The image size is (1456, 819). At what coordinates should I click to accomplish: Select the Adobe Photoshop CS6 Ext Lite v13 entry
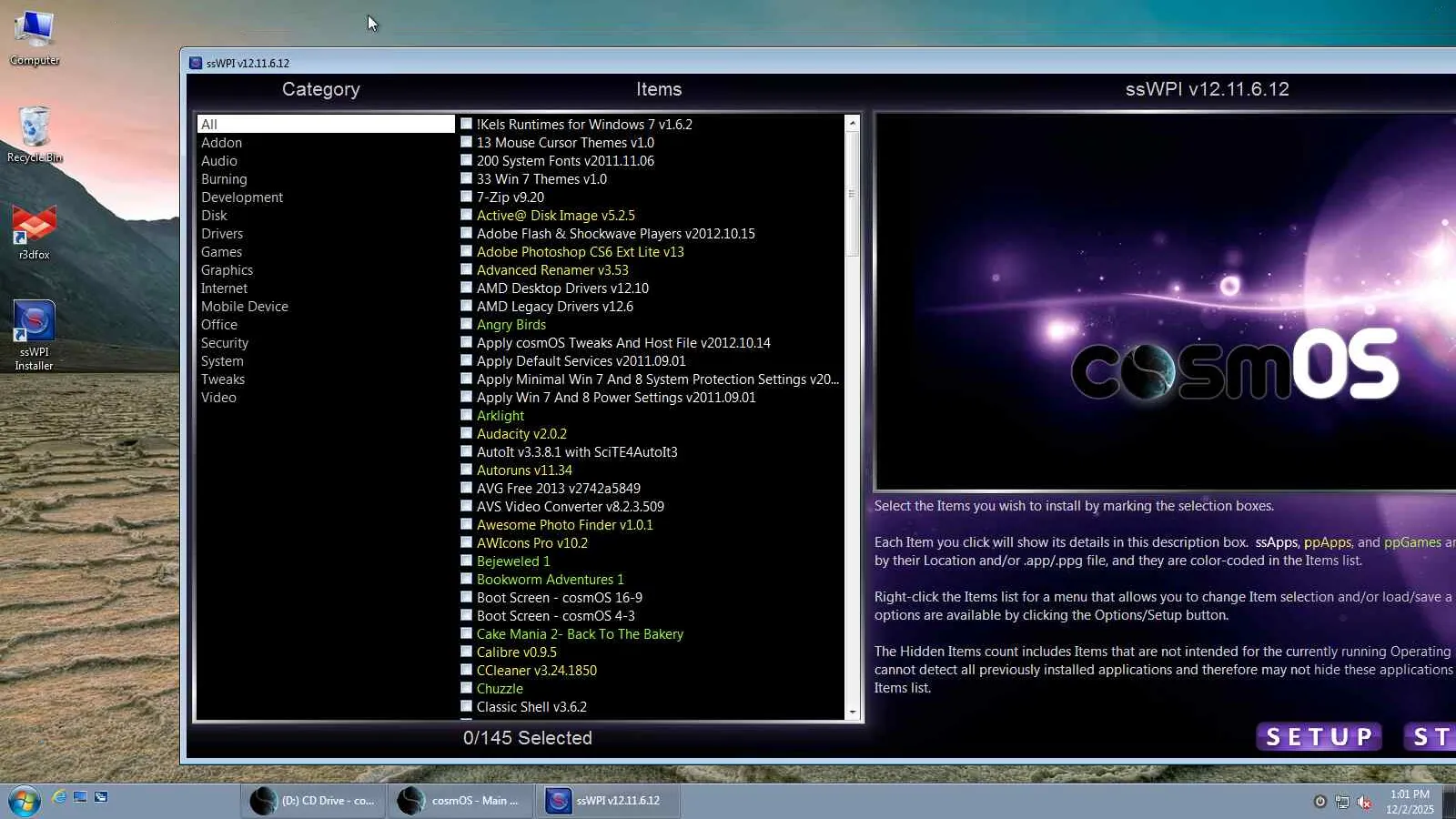580,251
